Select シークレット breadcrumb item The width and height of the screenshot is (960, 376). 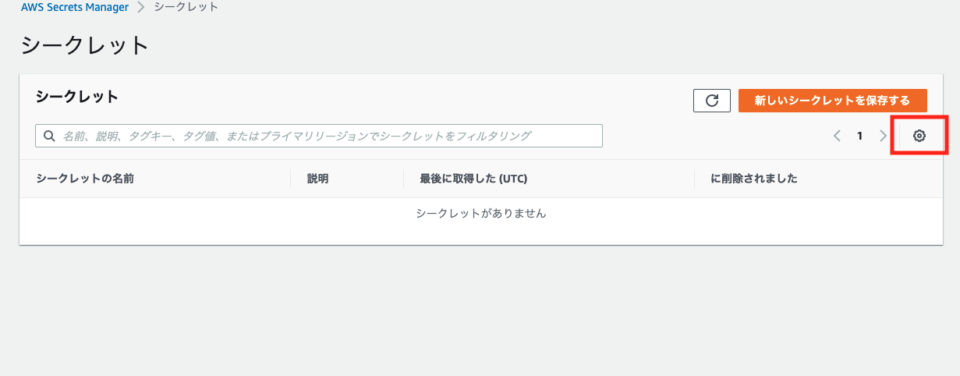(x=186, y=7)
